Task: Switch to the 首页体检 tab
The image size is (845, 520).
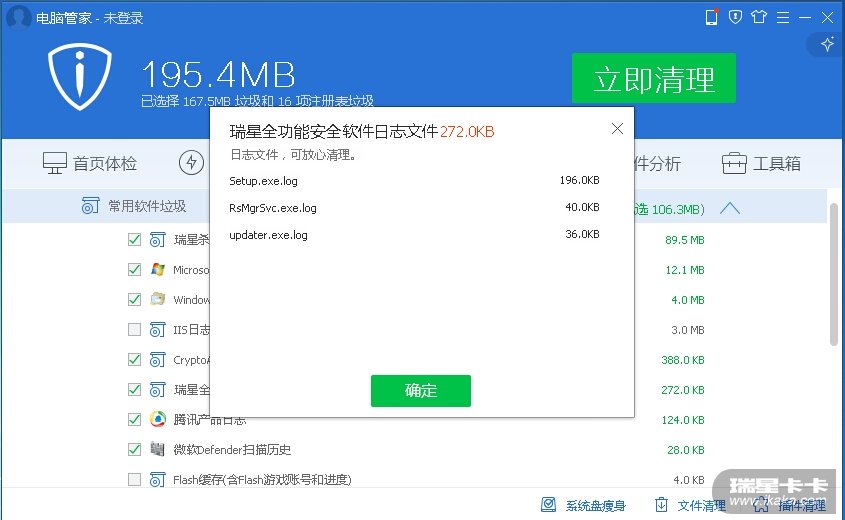Action: (x=90, y=163)
